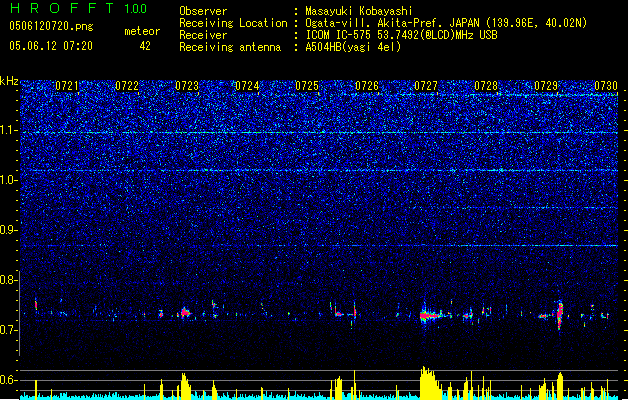Select the 0725 time label

pos(307,86)
